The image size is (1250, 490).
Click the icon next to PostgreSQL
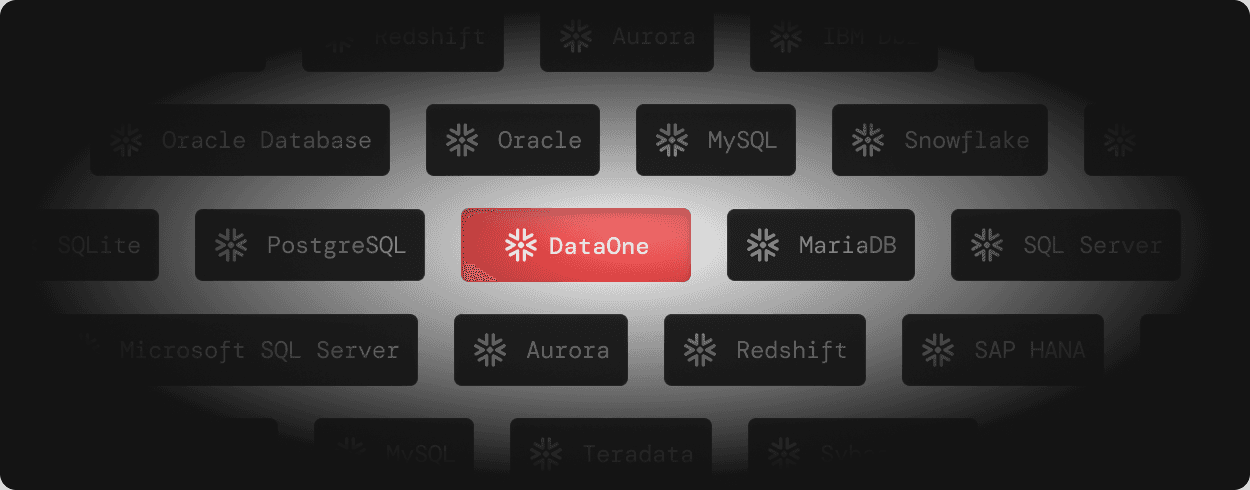coord(231,245)
